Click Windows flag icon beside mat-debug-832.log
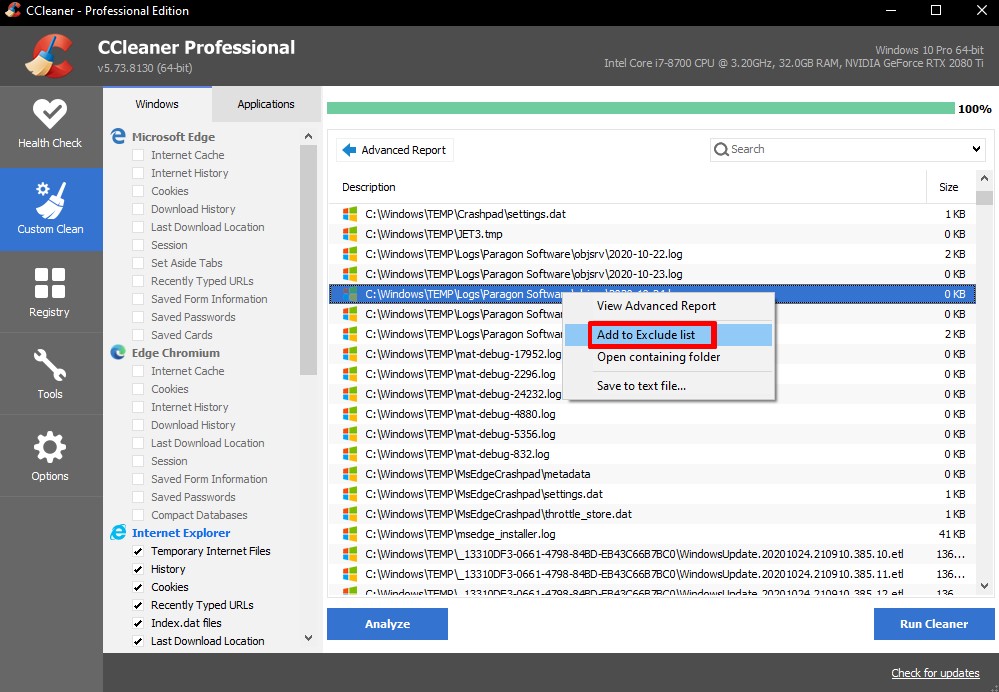The height and width of the screenshot is (692, 999). click(350, 454)
